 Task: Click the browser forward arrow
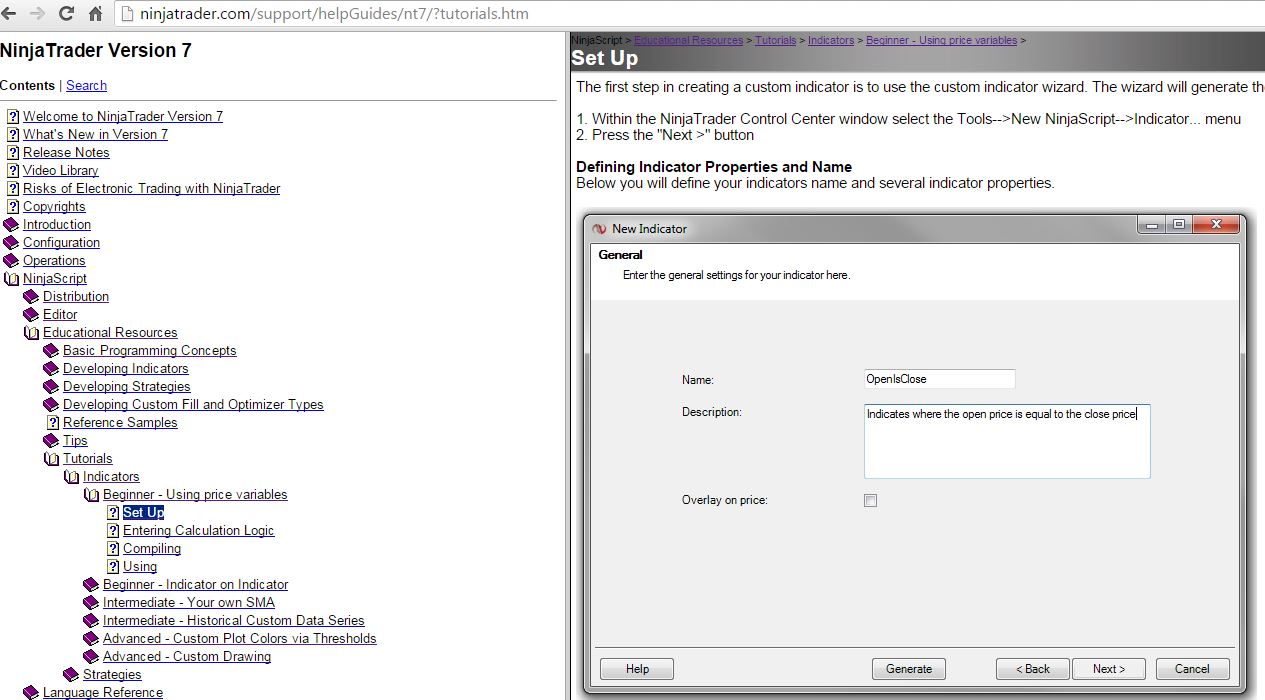(39, 14)
